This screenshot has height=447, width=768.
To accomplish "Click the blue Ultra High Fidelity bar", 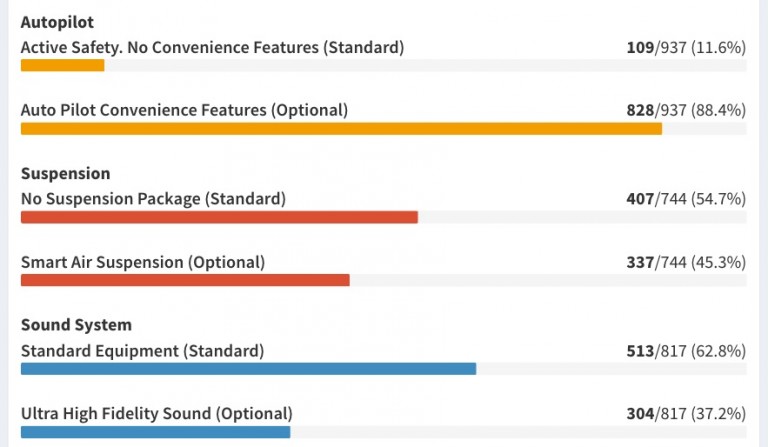I will [x=155, y=432].
